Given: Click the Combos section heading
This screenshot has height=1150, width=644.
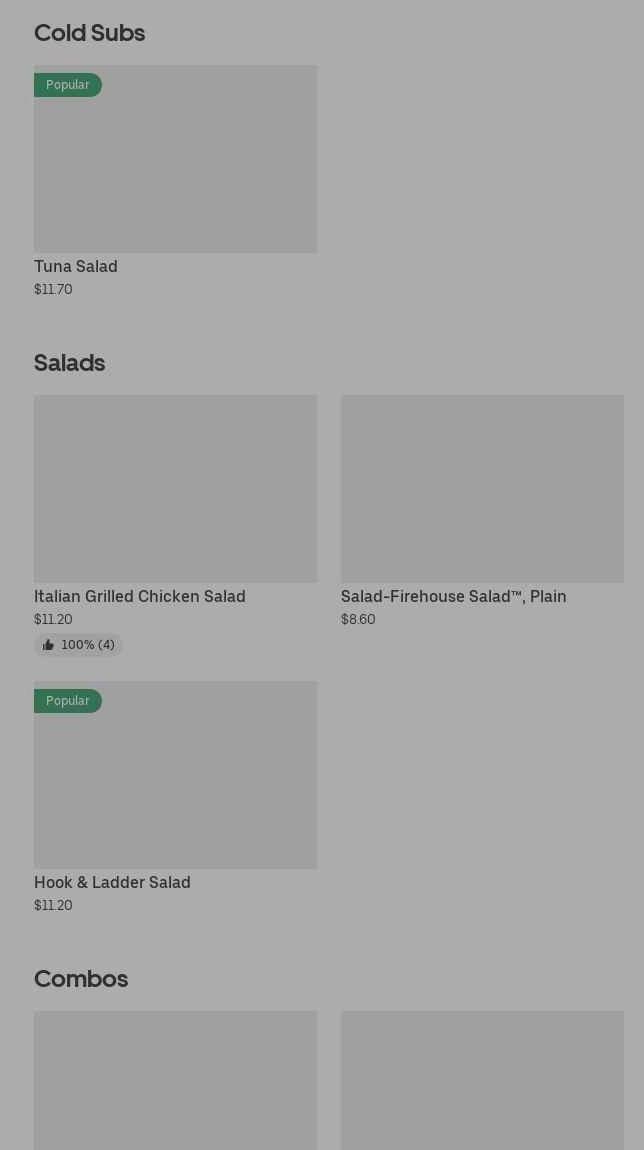Looking at the screenshot, I should (x=81, y=979).
